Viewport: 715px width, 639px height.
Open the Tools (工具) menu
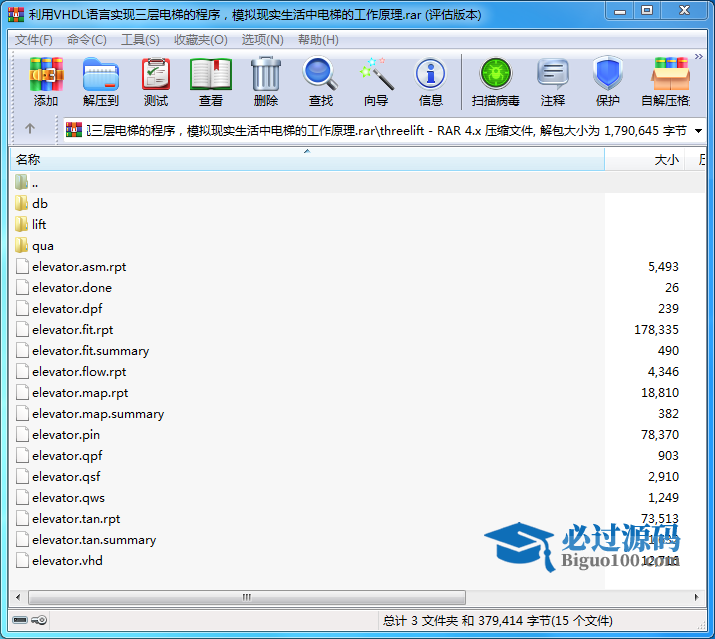pyautogui.click(x=140, y=40)
